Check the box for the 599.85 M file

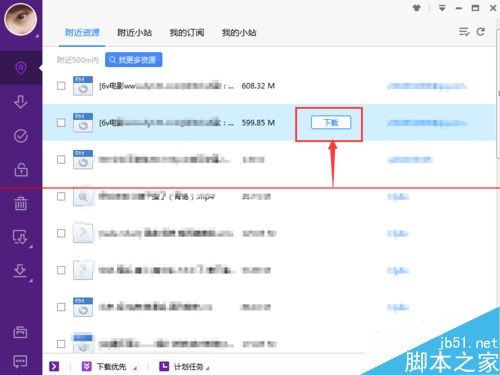[x=61, y=123]
